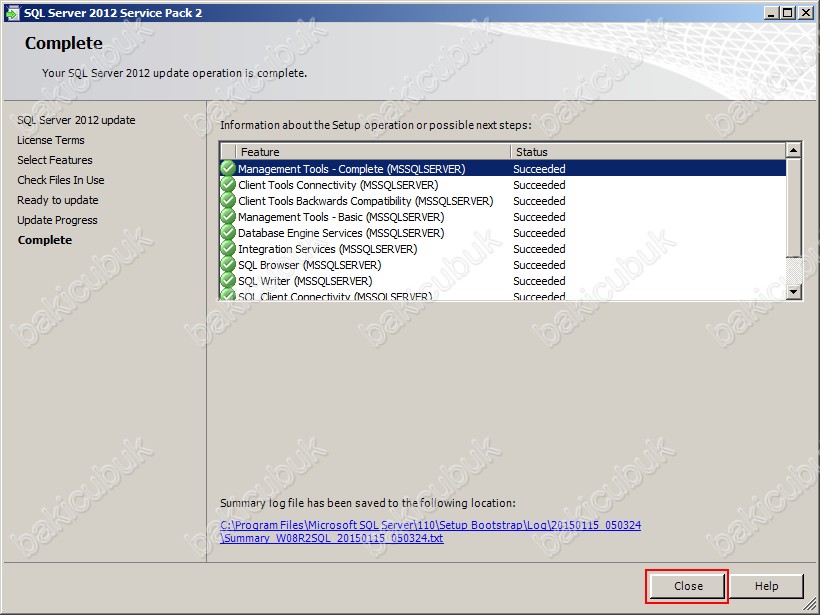Click the feature list scroll up arrow

(x=793, y=151)
